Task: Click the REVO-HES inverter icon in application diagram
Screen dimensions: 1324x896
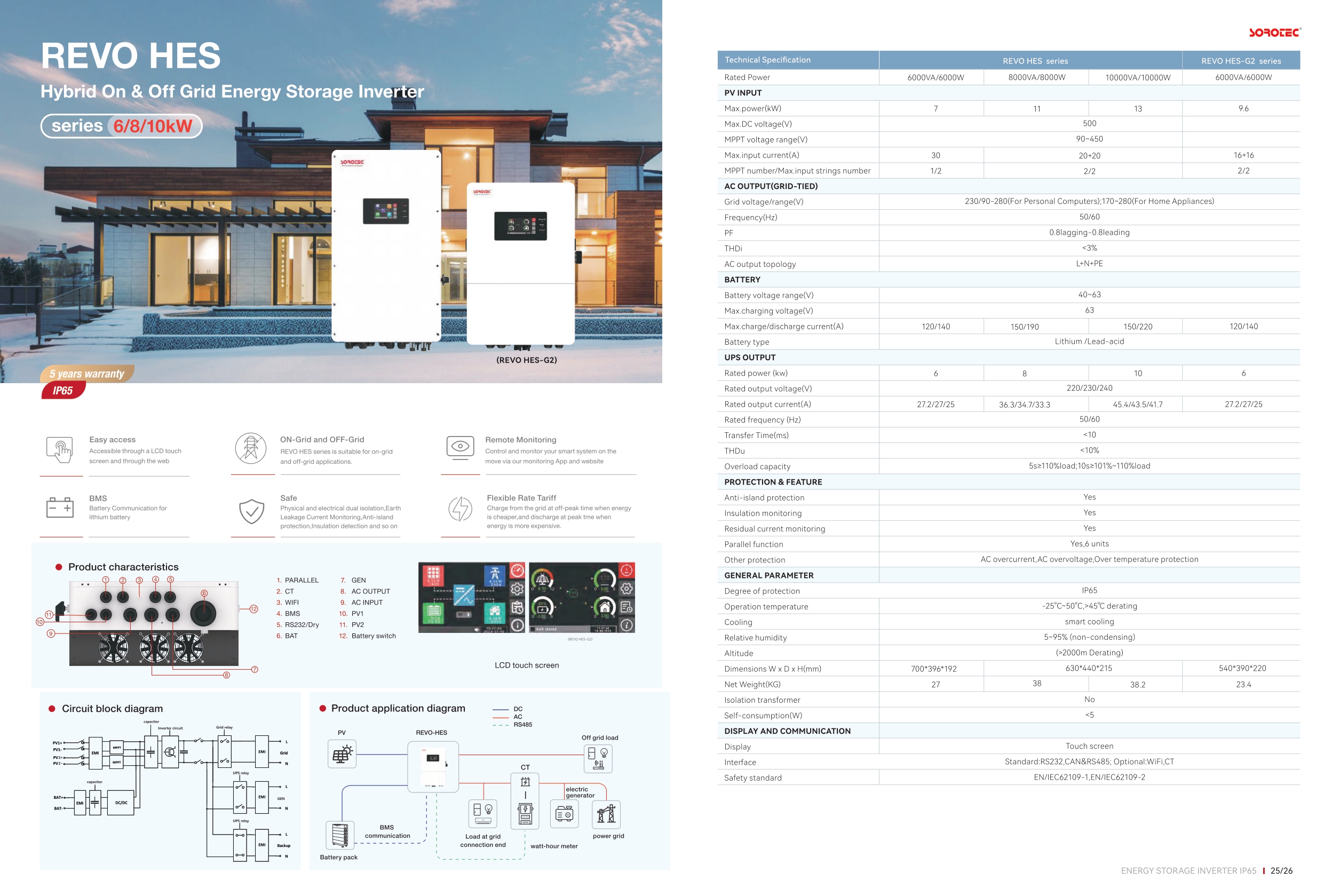Action: coord(432,766)
